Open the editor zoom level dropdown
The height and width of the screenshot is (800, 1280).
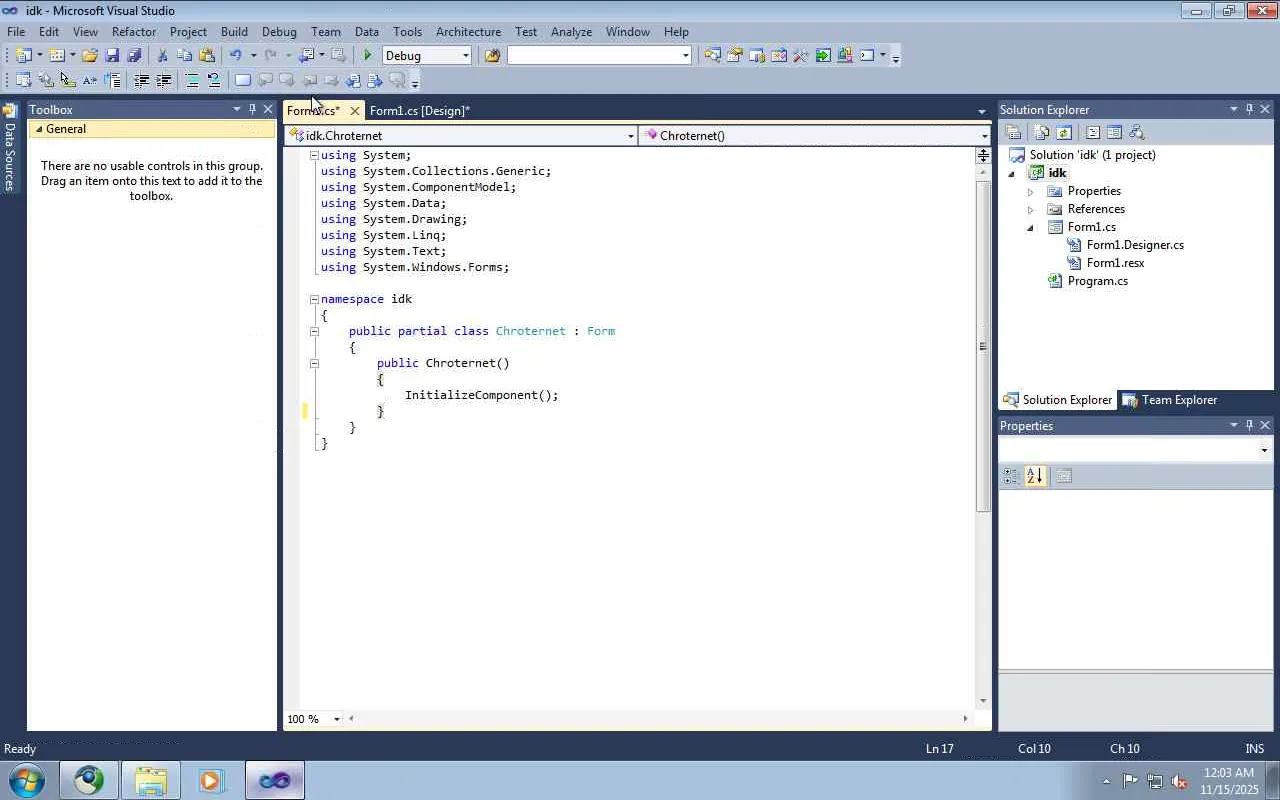point(336,719)
